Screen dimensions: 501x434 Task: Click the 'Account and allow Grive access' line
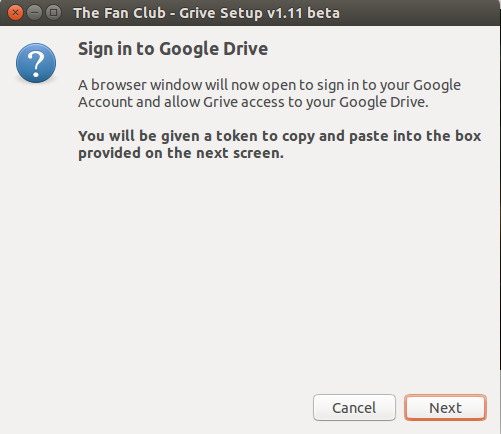tap(253, 102)
